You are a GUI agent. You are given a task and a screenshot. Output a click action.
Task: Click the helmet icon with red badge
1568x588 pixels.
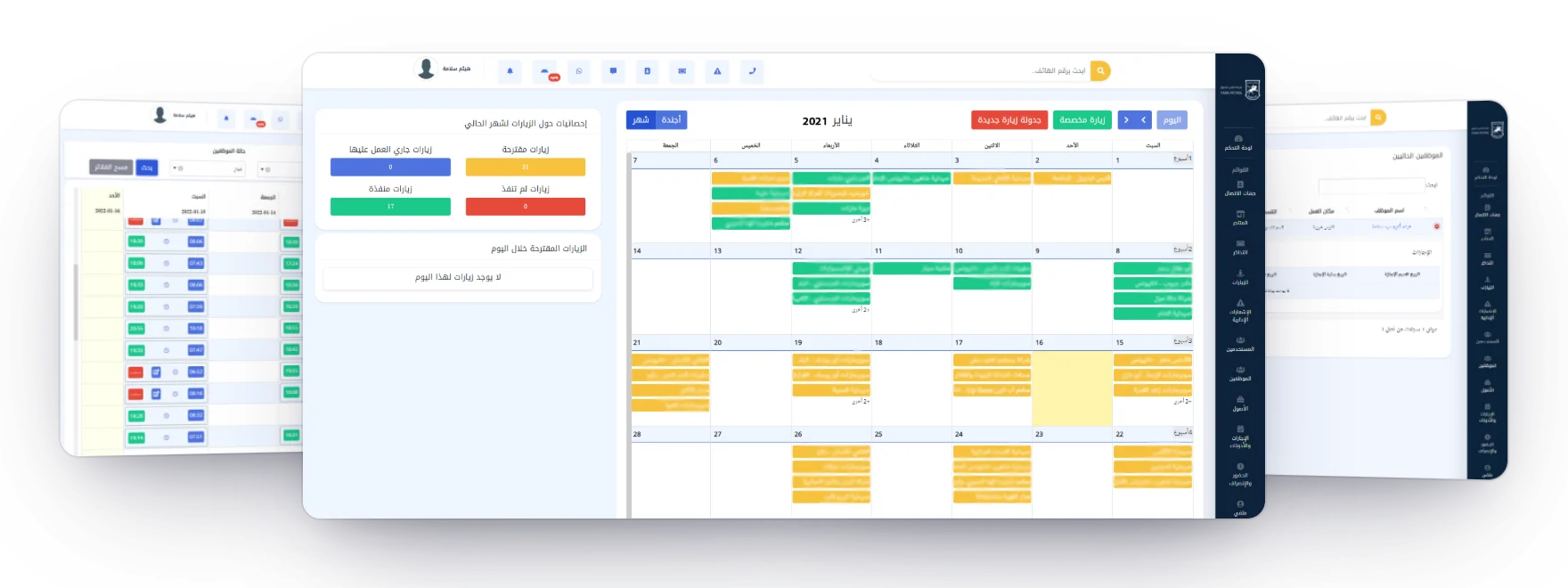[x=545, y=72]
